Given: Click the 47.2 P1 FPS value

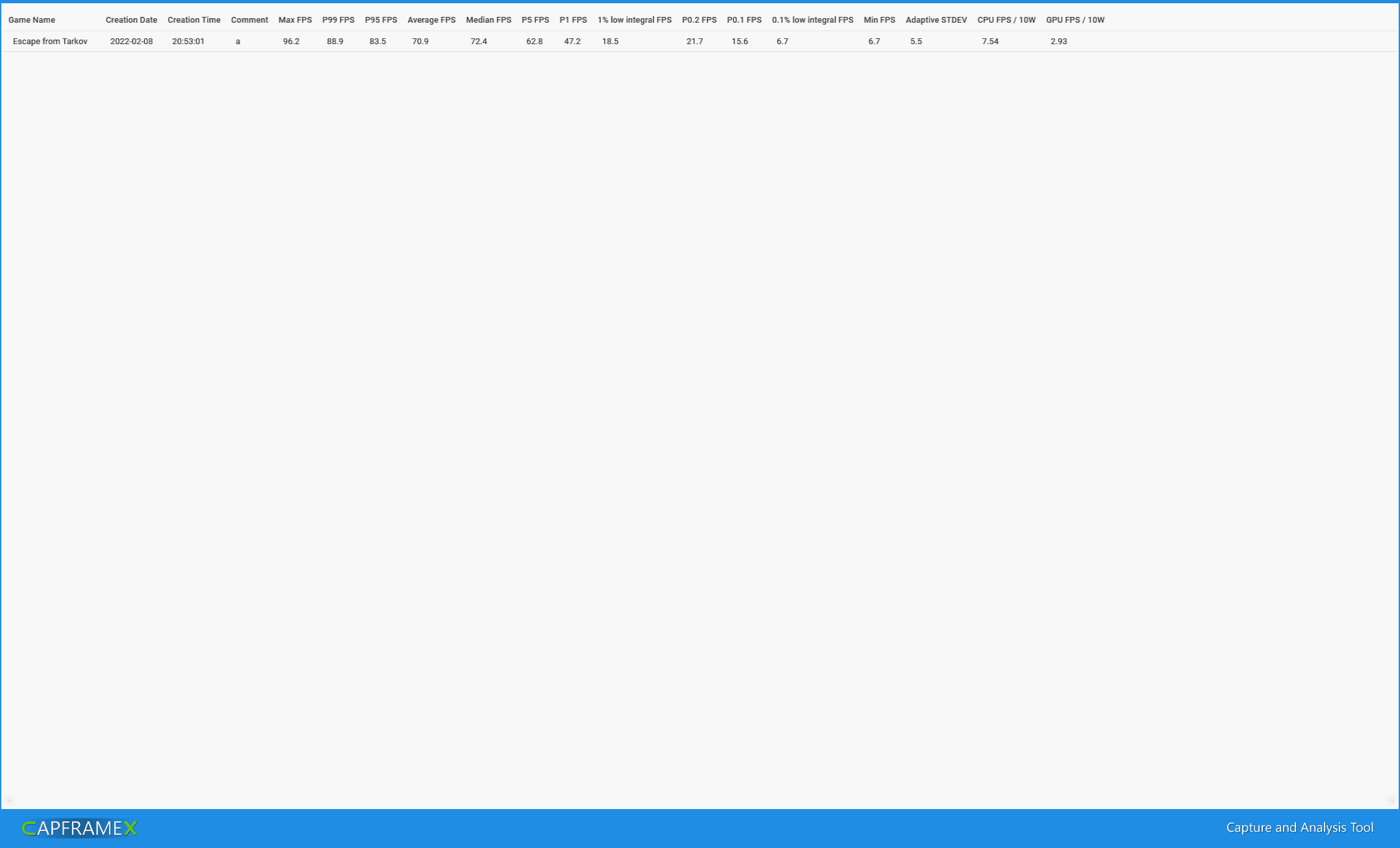Looking at the screenshot, I should tap(572, 42).
